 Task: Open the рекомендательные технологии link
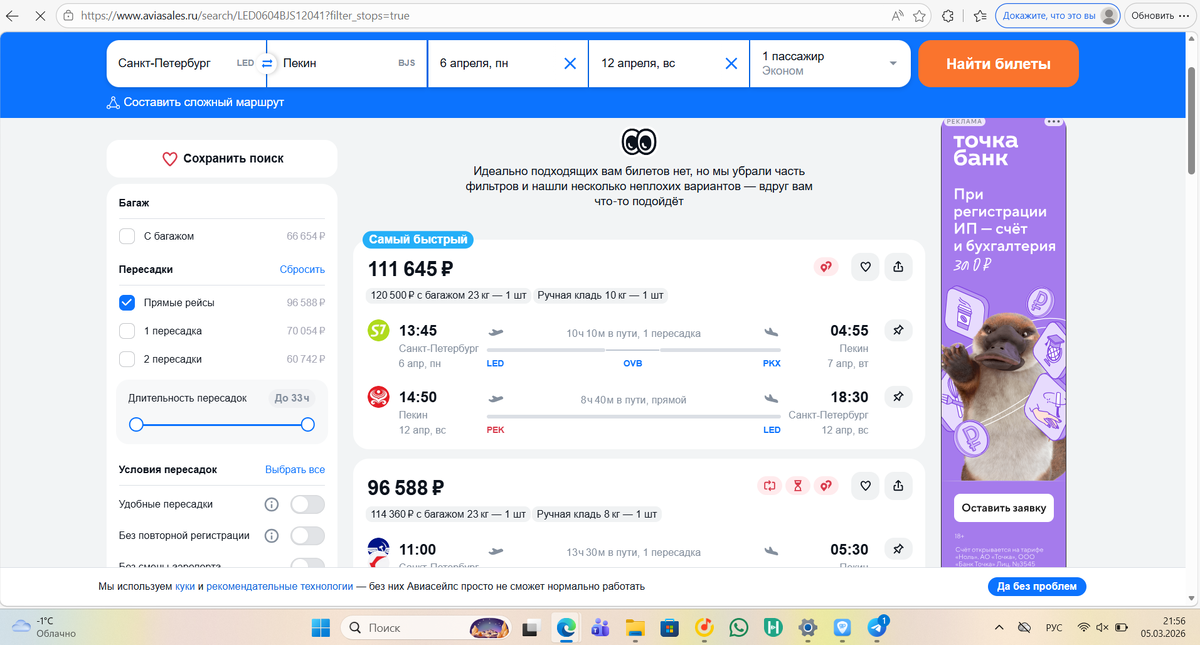point(280,587)
